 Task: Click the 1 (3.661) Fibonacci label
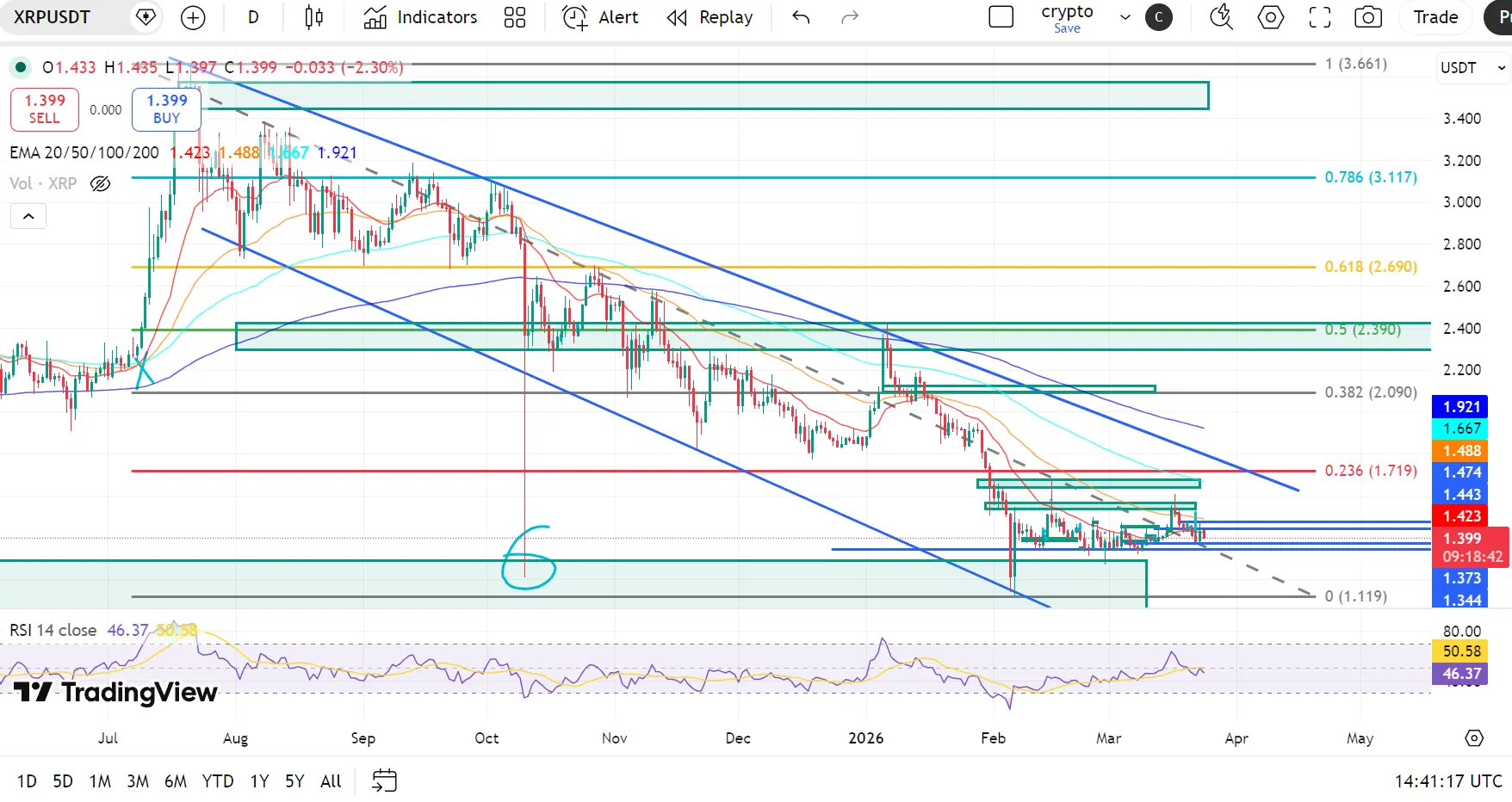tap(1356, 64)
